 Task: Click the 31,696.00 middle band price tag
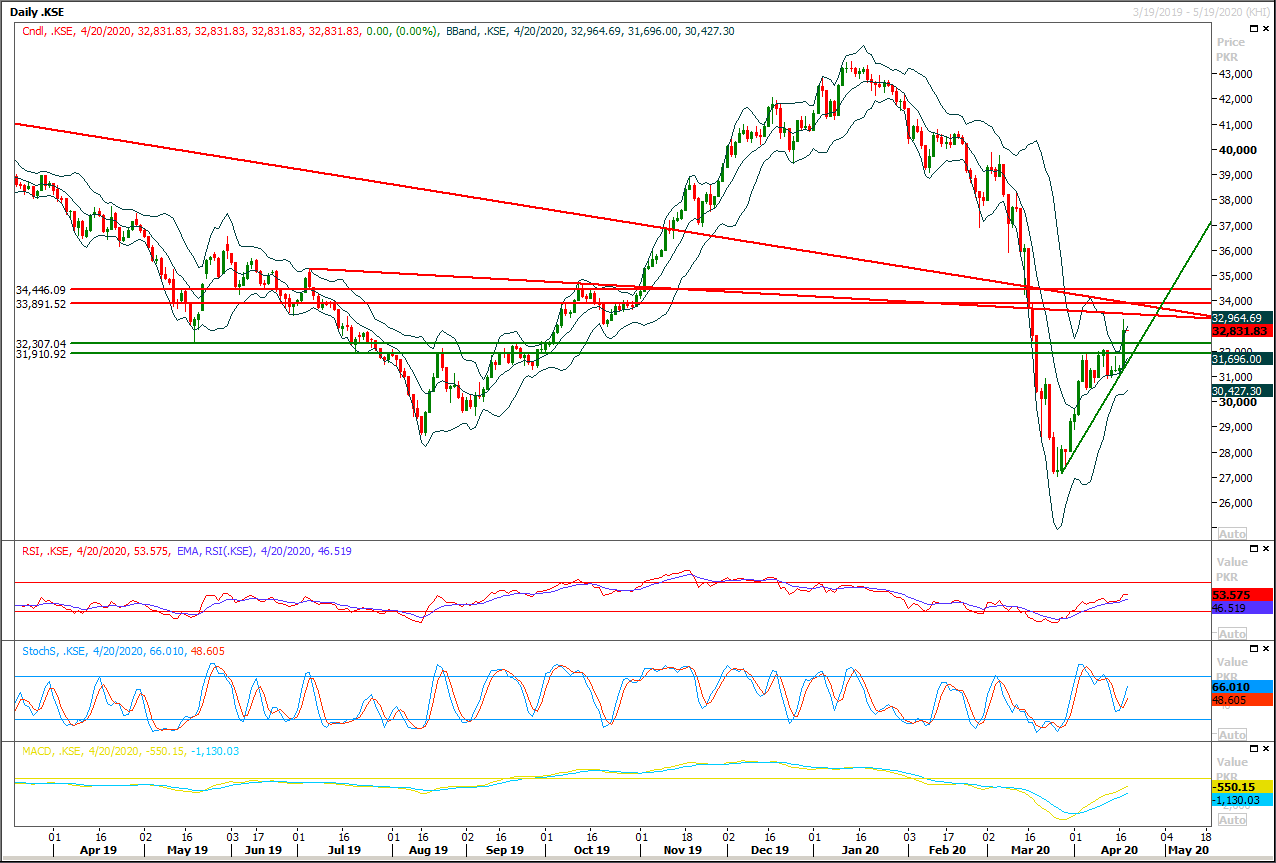1241,359
